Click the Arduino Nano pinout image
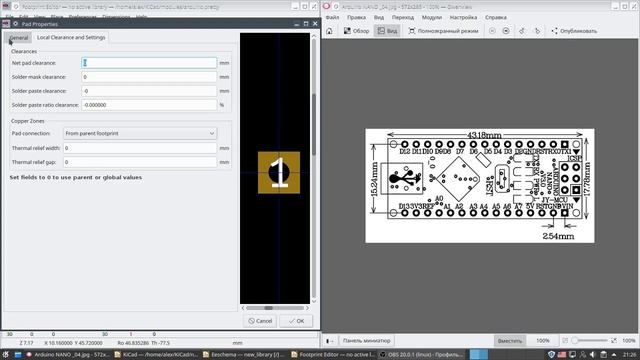This screenshot has height=360, width=640. coord(480,186)
